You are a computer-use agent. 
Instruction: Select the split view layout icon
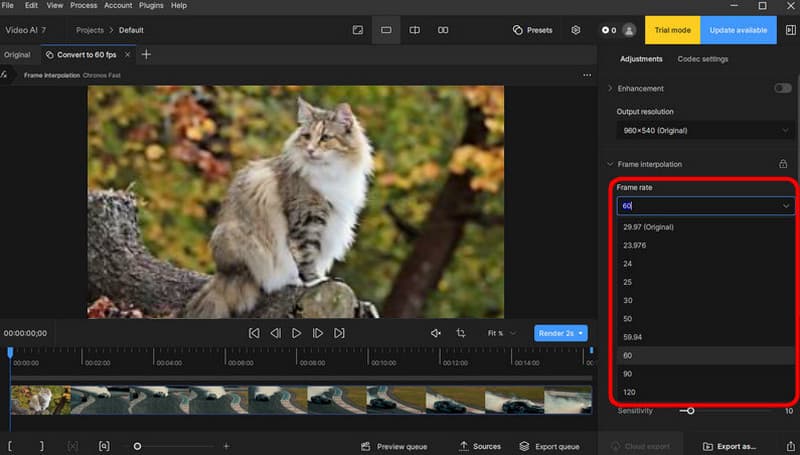pyautogui.click(x=414, y=30)
